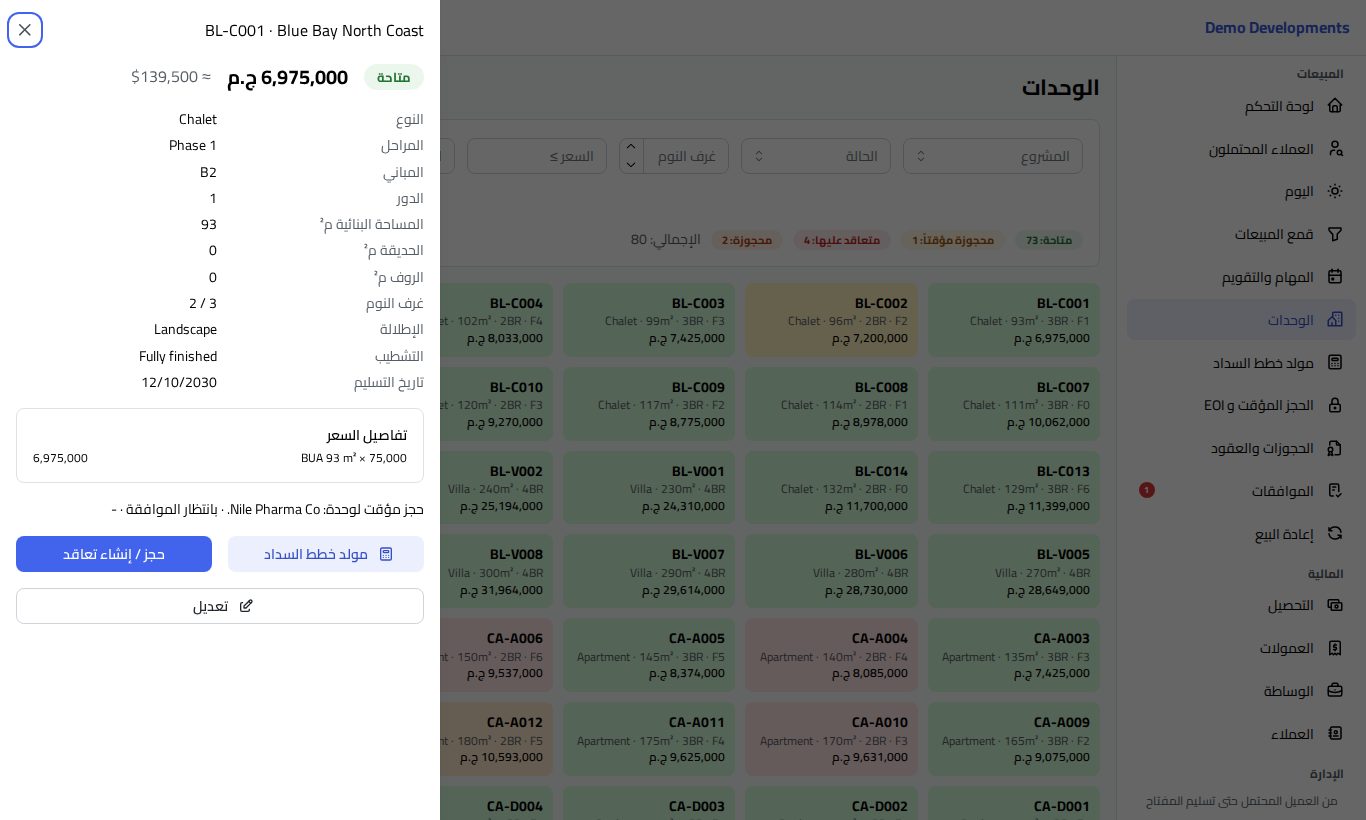Click the commissions receipt icon
Viewport: 1366px width, 820px height.
click(x=1335, y=648)
